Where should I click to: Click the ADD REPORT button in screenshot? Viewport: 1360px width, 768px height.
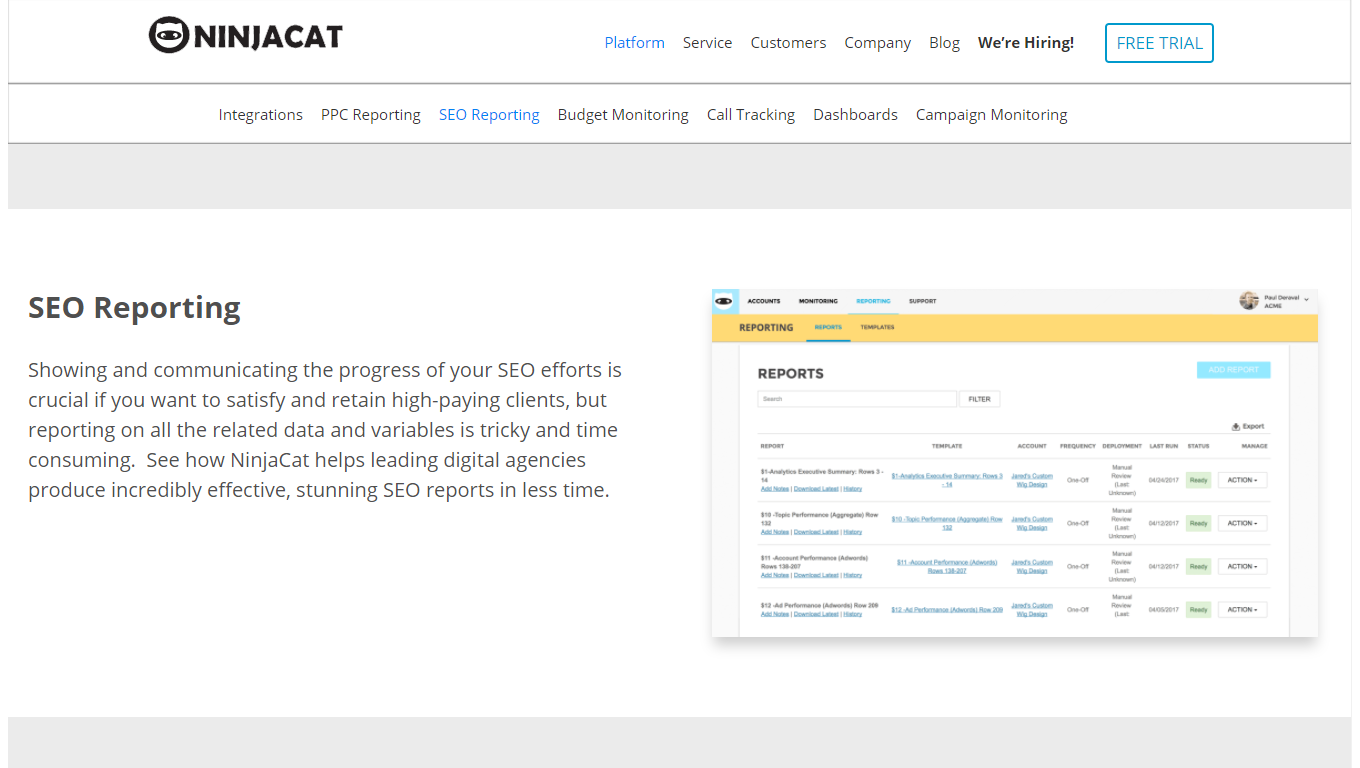pyautogui.click(x=1233, y=370)
